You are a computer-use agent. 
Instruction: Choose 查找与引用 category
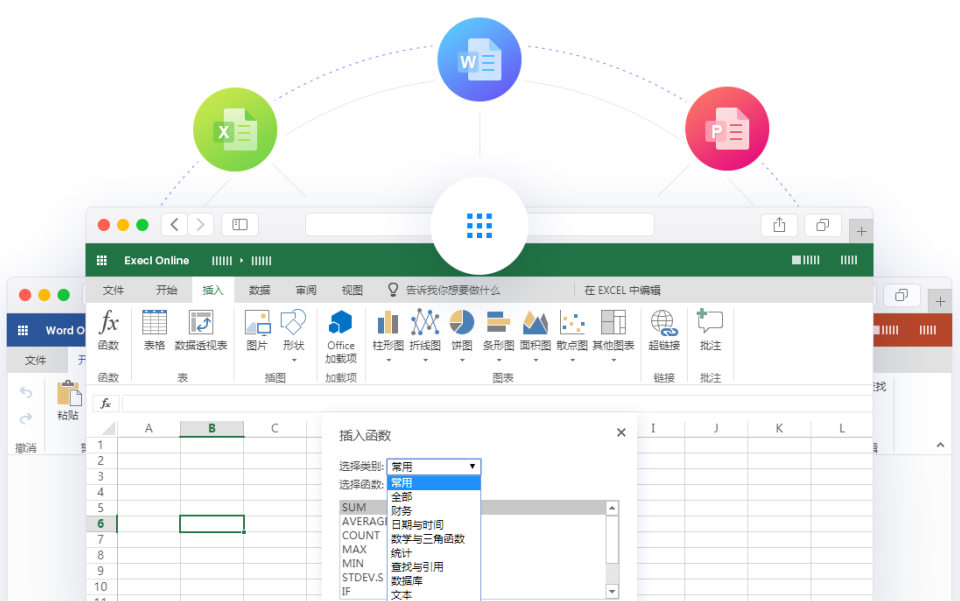[x=433, y=567]
